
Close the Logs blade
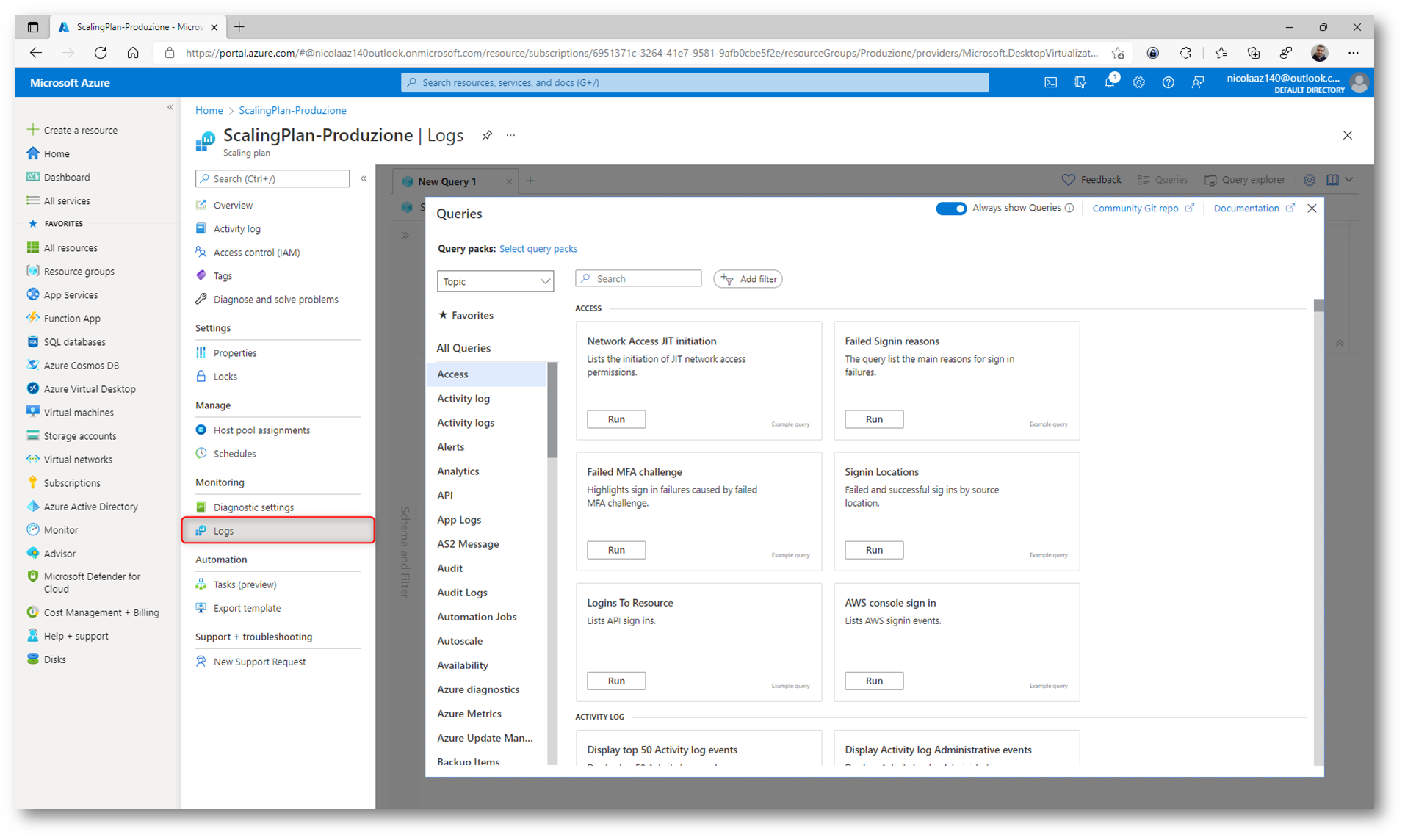coord(1347,135)
